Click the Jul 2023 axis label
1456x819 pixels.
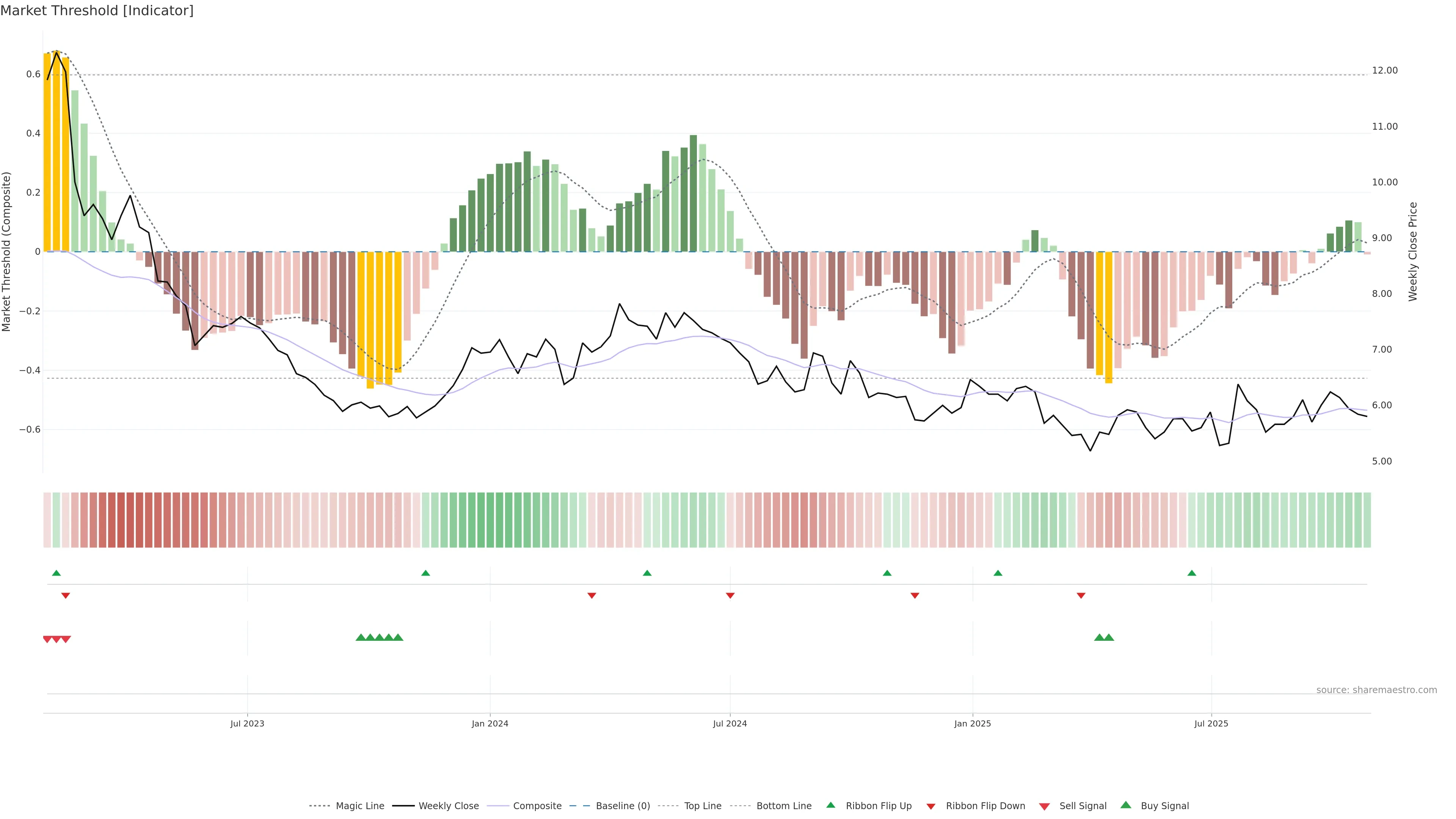pyautogui.click(x=247, y=723)
